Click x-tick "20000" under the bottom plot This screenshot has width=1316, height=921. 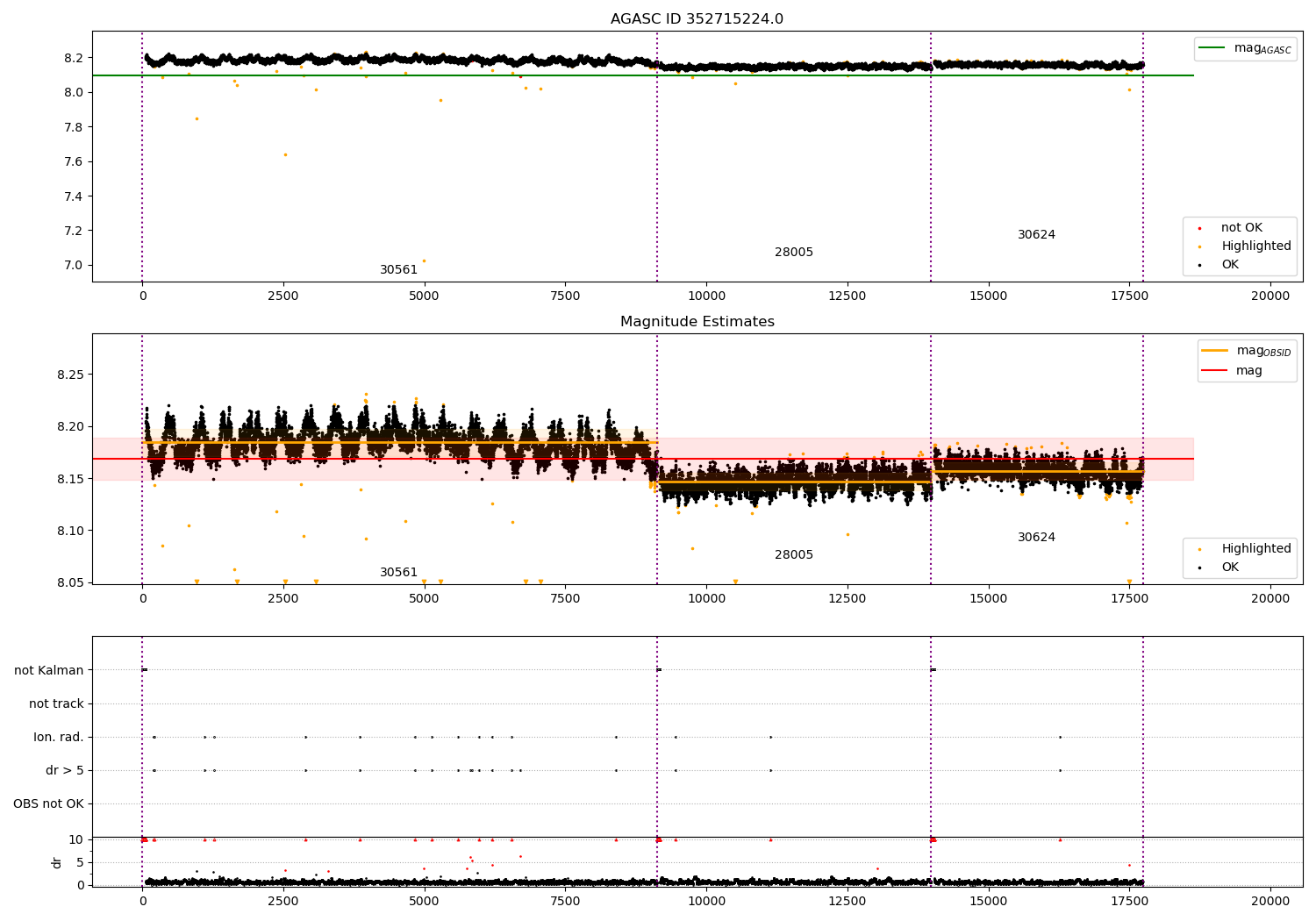(1270, 901)
